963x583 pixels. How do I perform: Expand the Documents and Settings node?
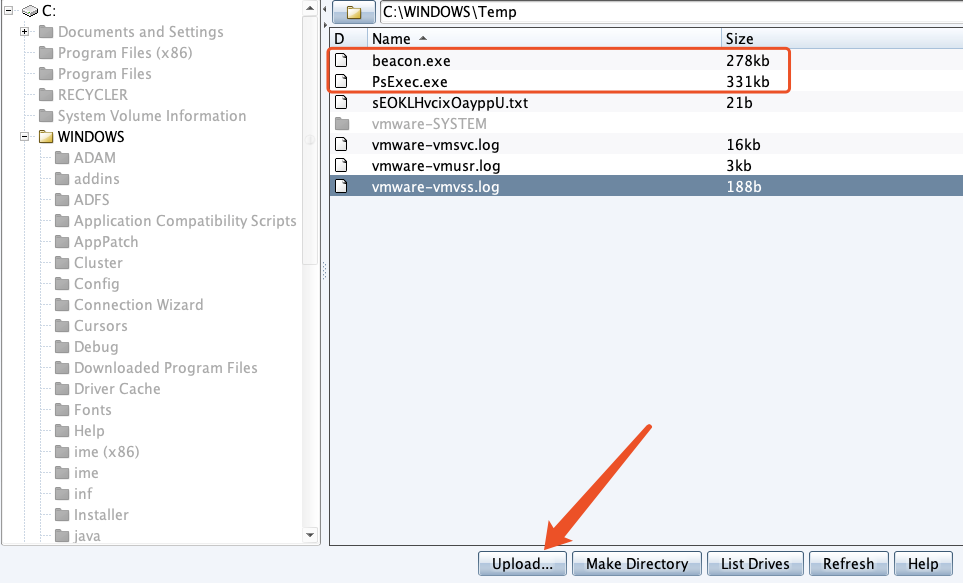pyautogui.click(x=25, y=31)
